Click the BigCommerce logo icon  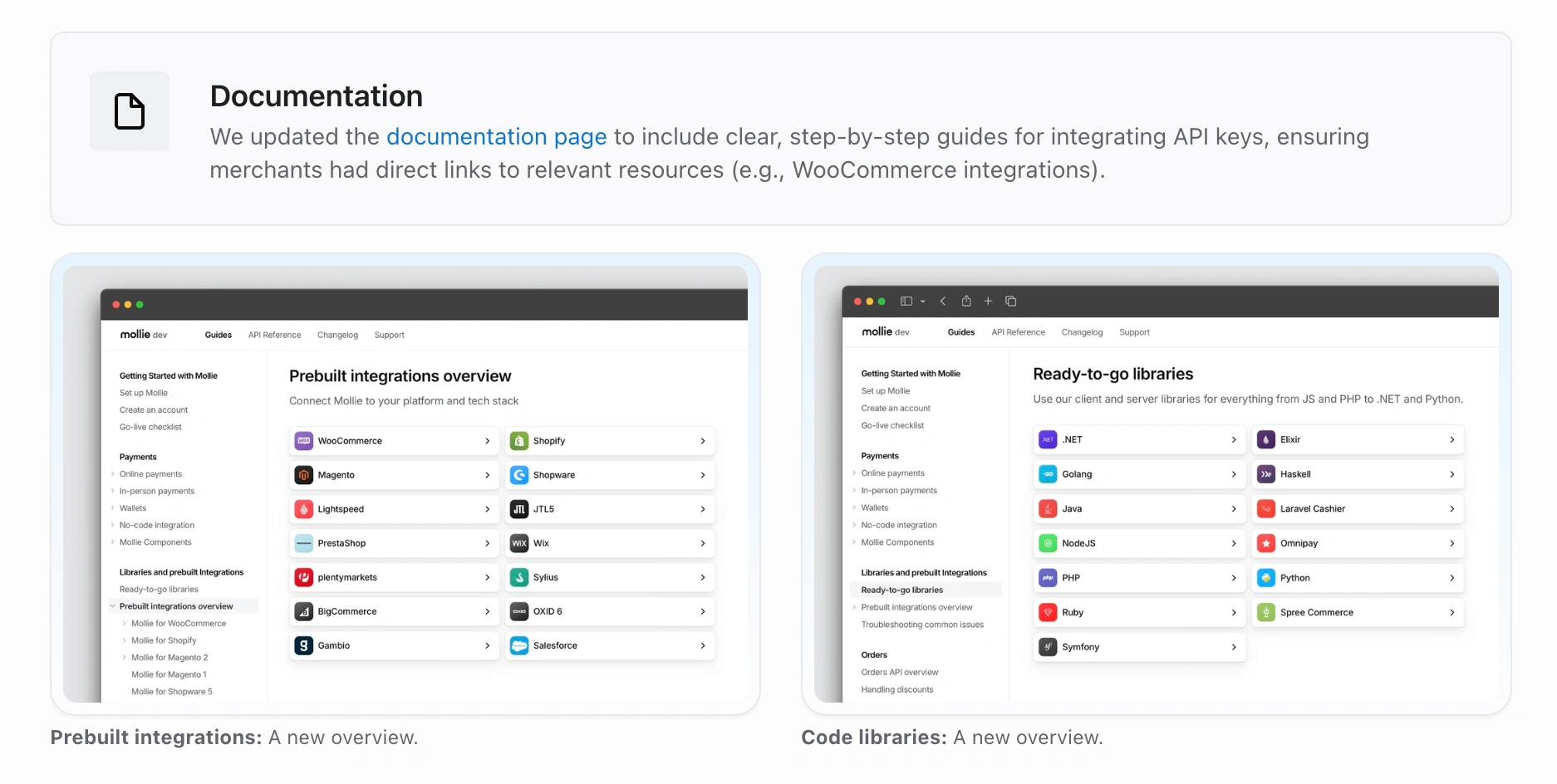(304, 611)
